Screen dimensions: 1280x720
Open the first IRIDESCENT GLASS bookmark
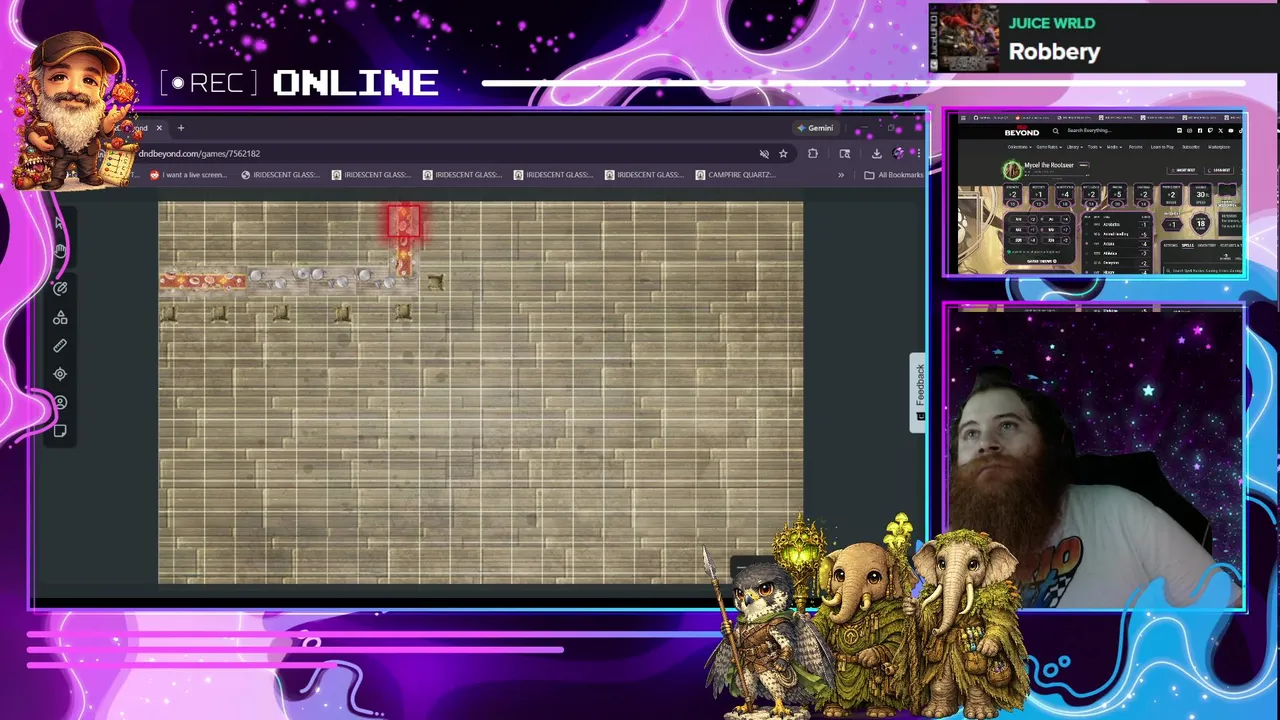[280, 175]
